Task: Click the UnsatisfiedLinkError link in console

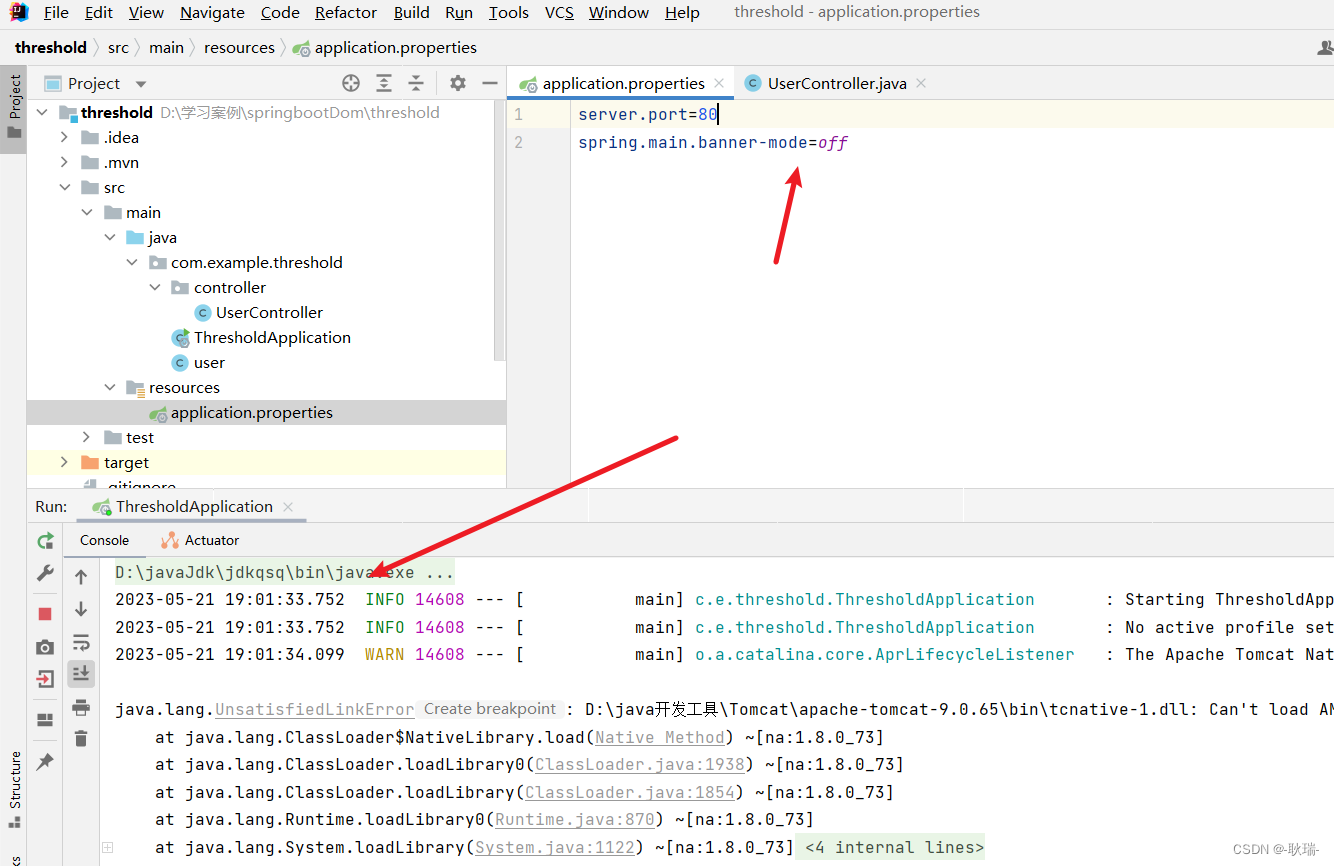Action: click(x=314, y=709)
